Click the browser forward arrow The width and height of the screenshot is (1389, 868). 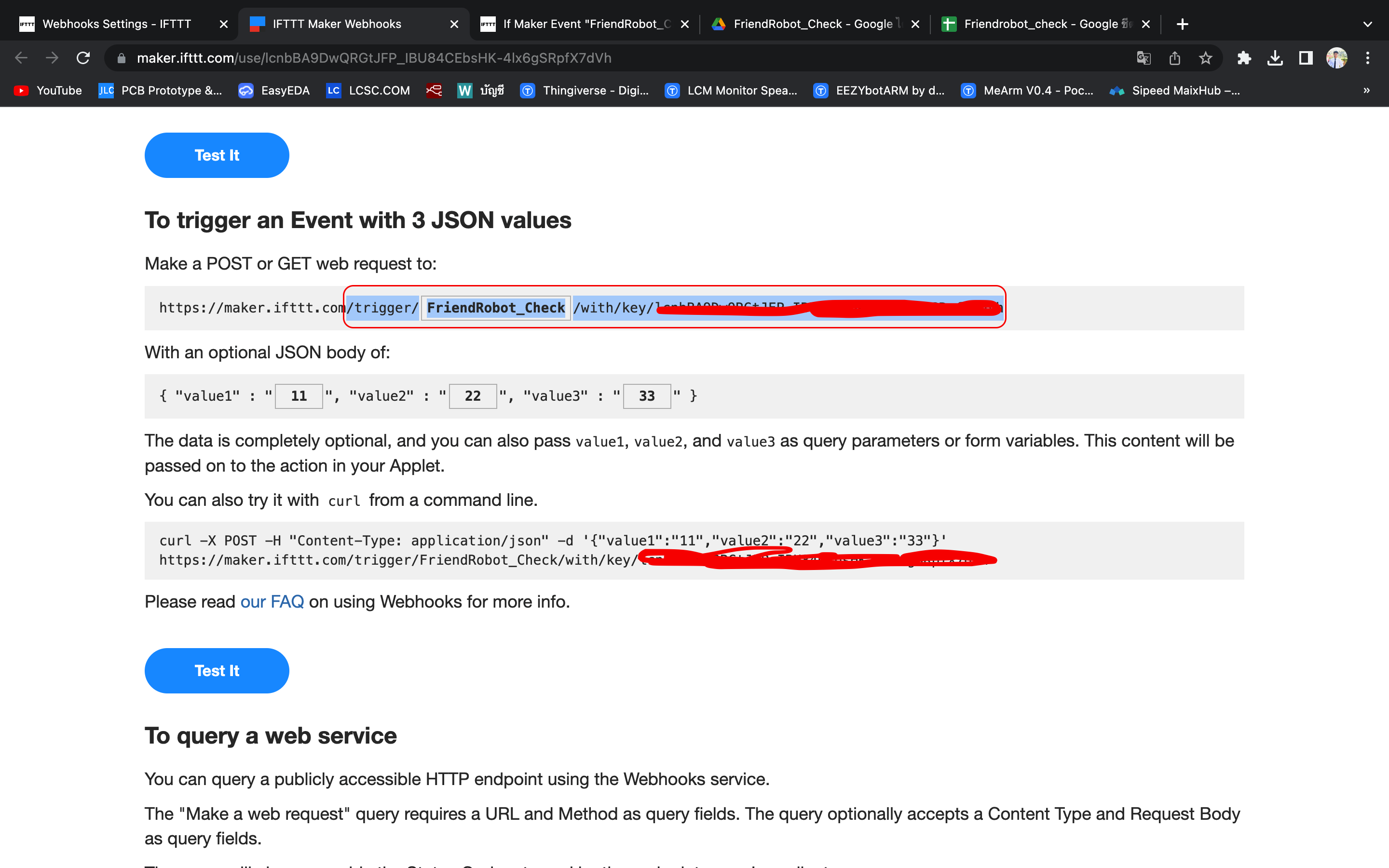(x=52, y=58)
